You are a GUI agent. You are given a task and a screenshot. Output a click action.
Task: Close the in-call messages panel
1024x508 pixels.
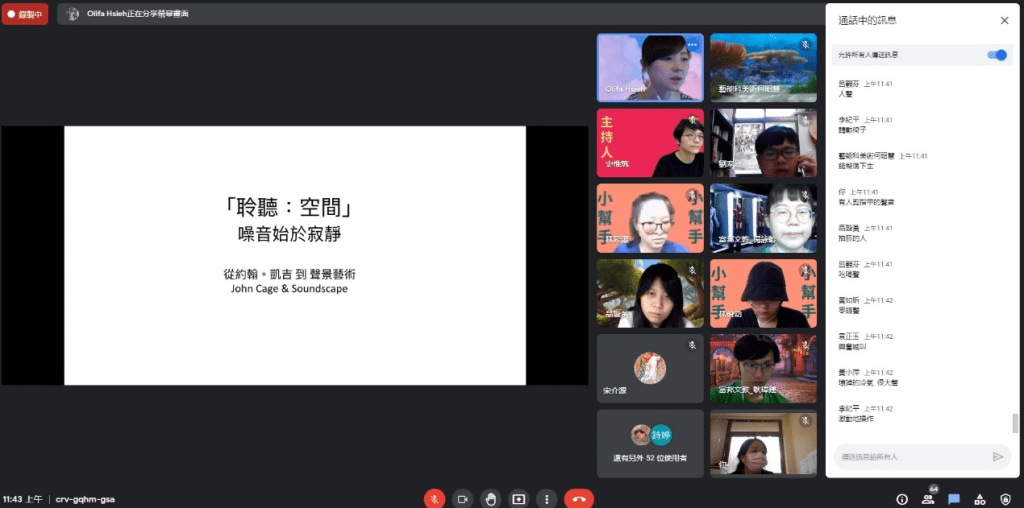pos(1004,20)
